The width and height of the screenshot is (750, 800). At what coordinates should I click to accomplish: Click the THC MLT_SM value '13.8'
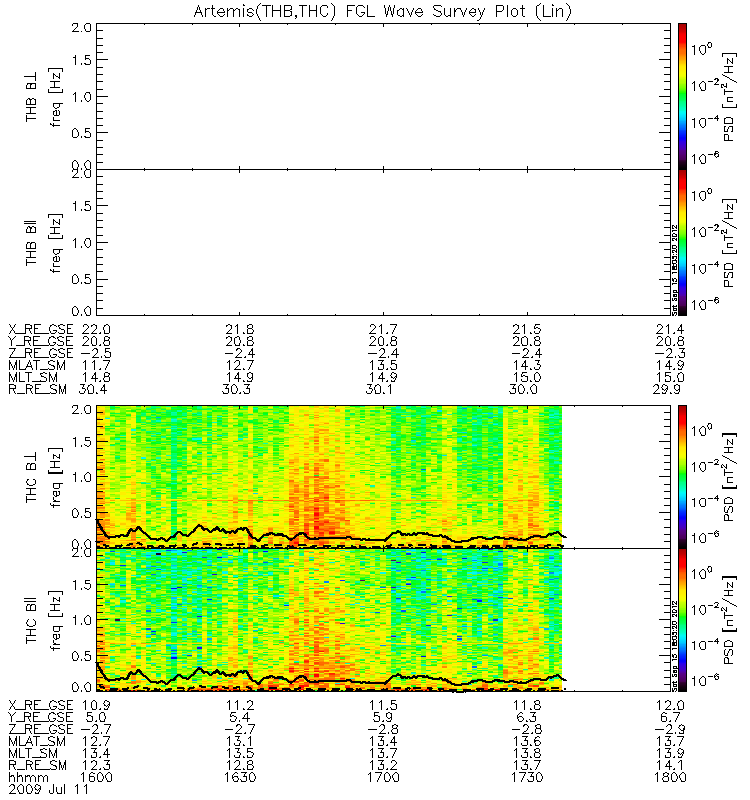click(527, 754)
